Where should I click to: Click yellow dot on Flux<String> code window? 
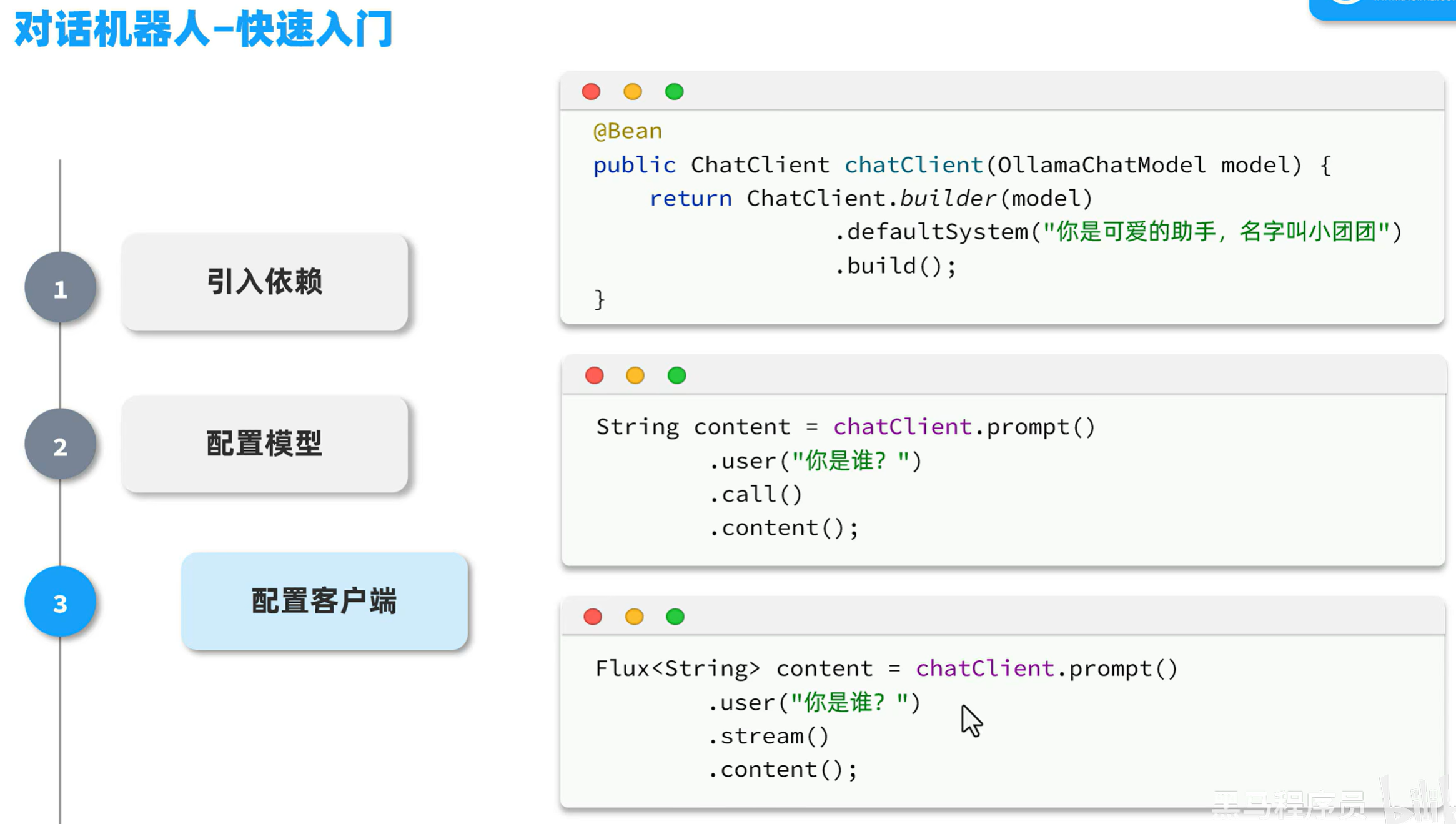pyautogui.click(x=634, y=617)
